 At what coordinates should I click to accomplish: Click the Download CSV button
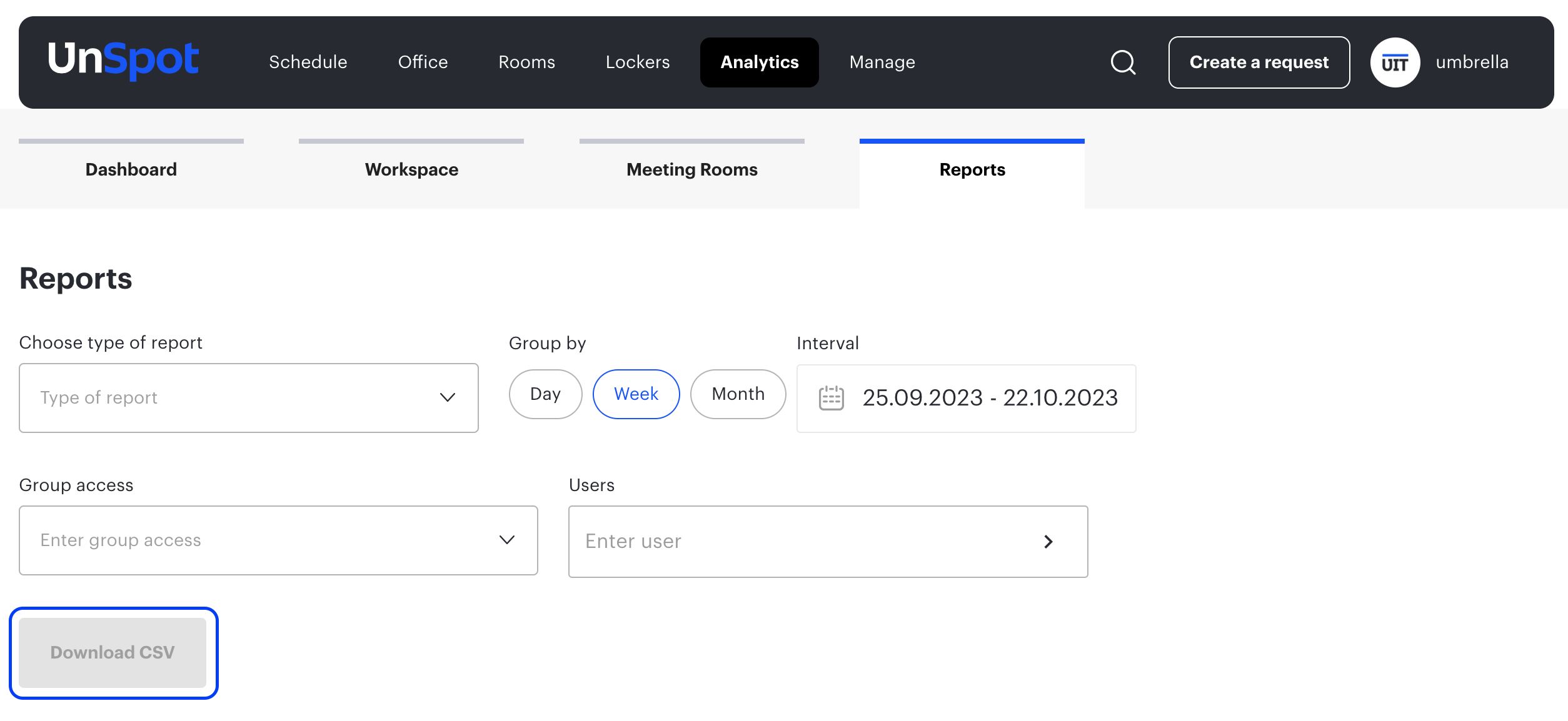[x=113, y=653]
